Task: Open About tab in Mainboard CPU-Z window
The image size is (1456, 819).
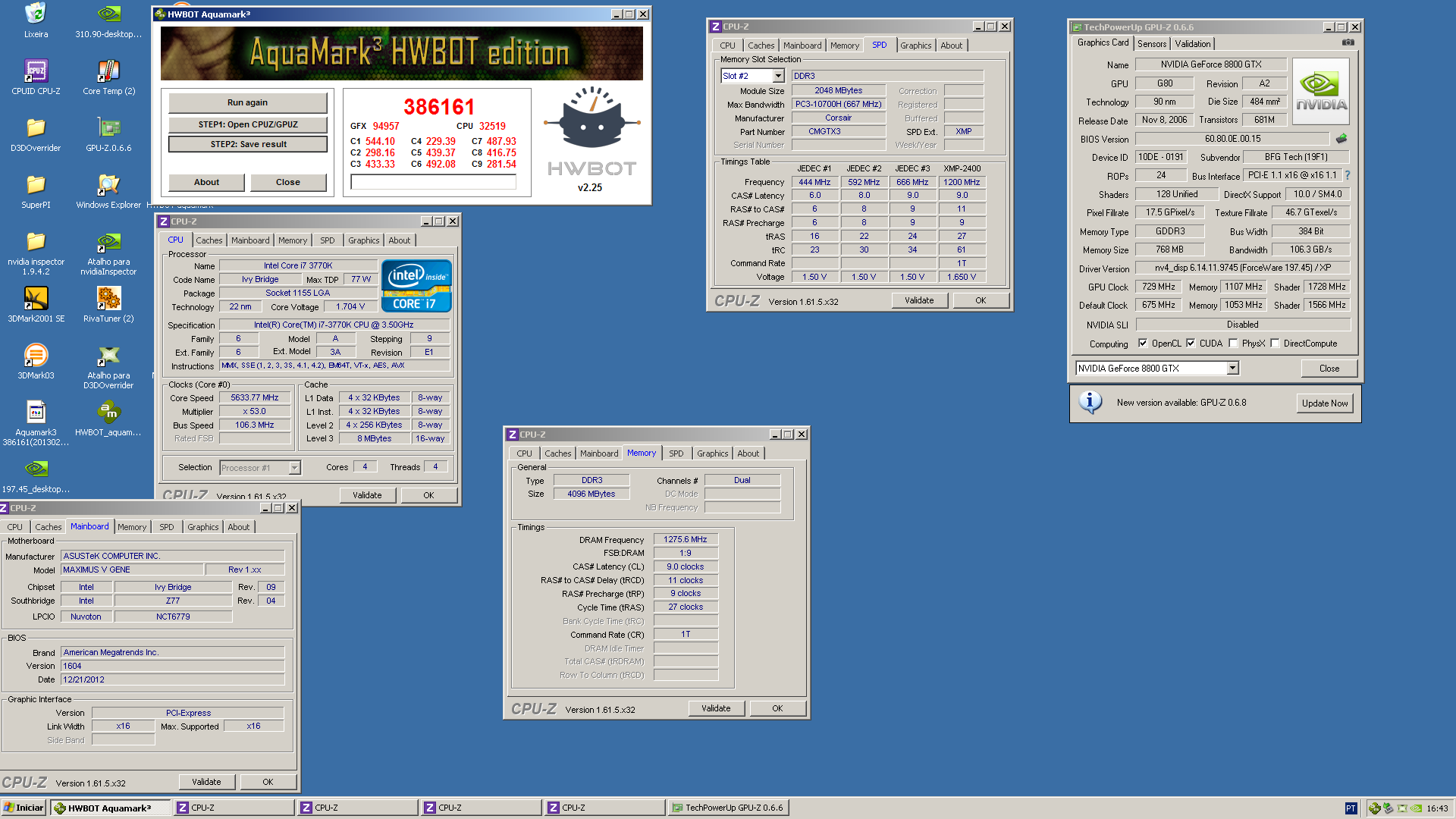Action: click(x=238, y=527)
